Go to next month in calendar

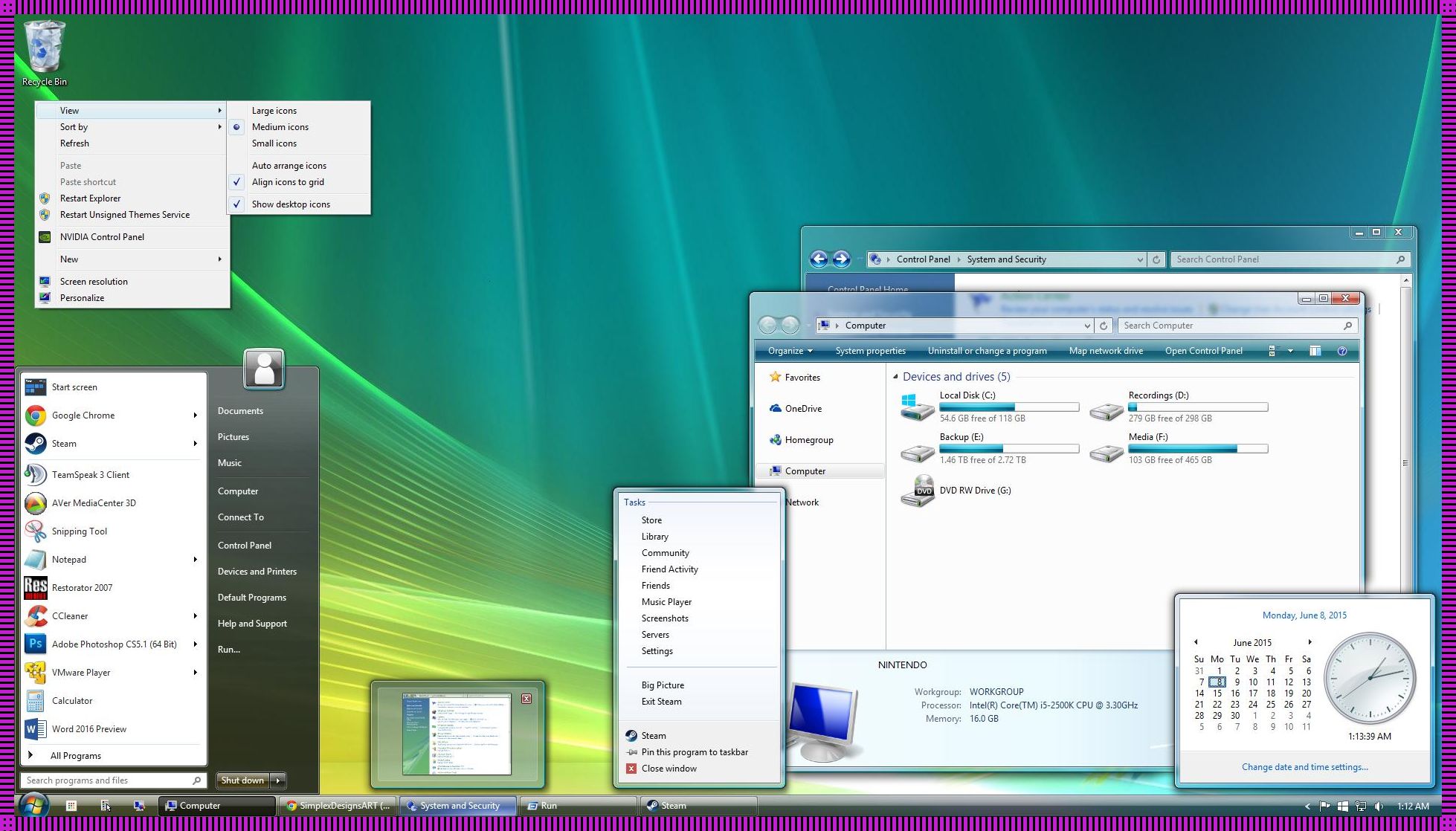1310,642
